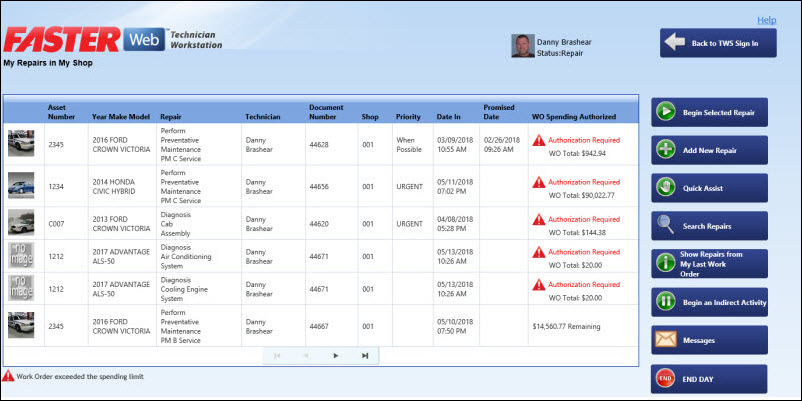The width and height of the screenshot is (802, 401).
Task: Click document number 44656
Action: [x=319, y=187]
